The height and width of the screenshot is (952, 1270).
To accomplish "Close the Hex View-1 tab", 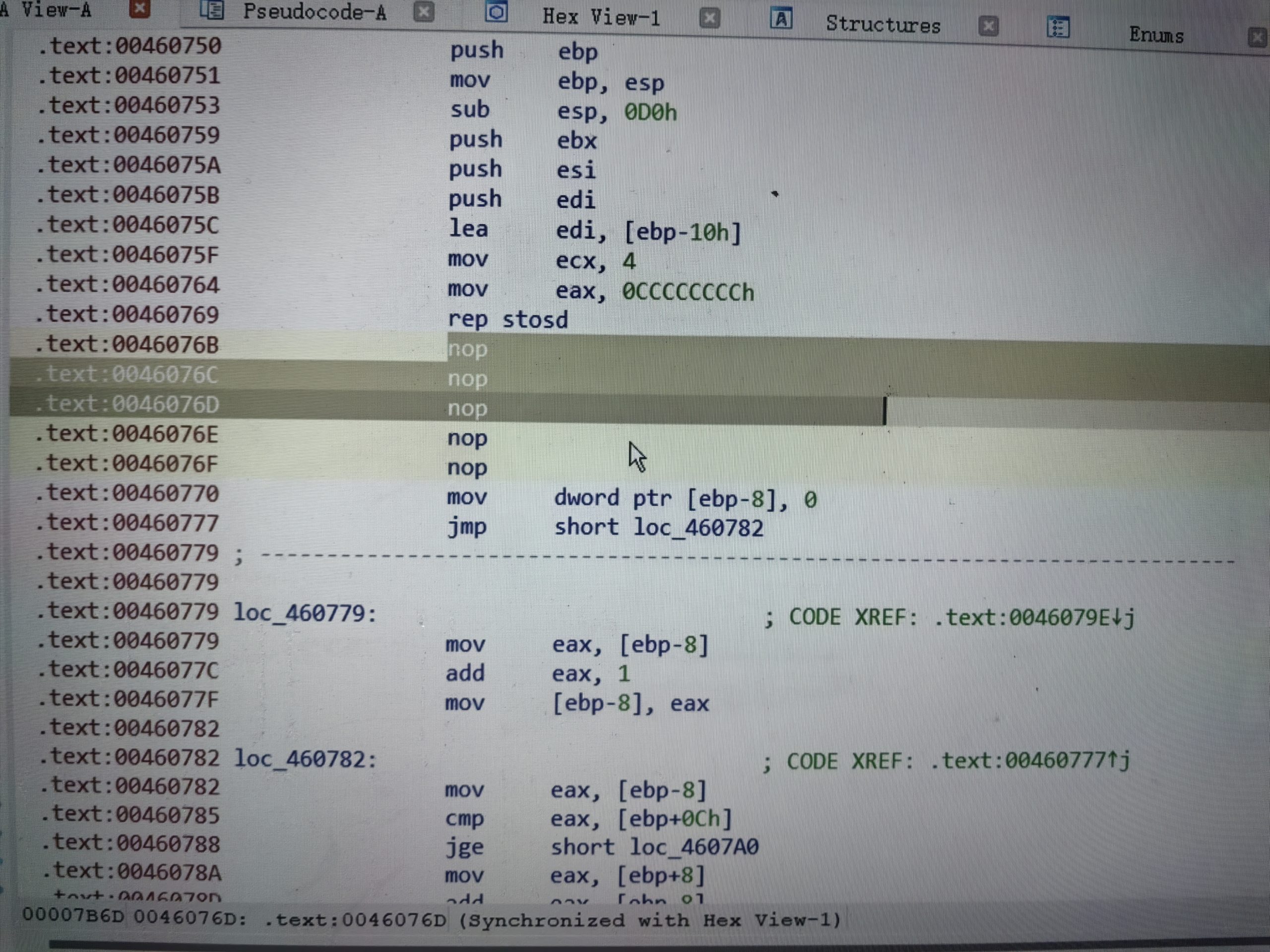I will pyautogui.click(x=709, y=18).
